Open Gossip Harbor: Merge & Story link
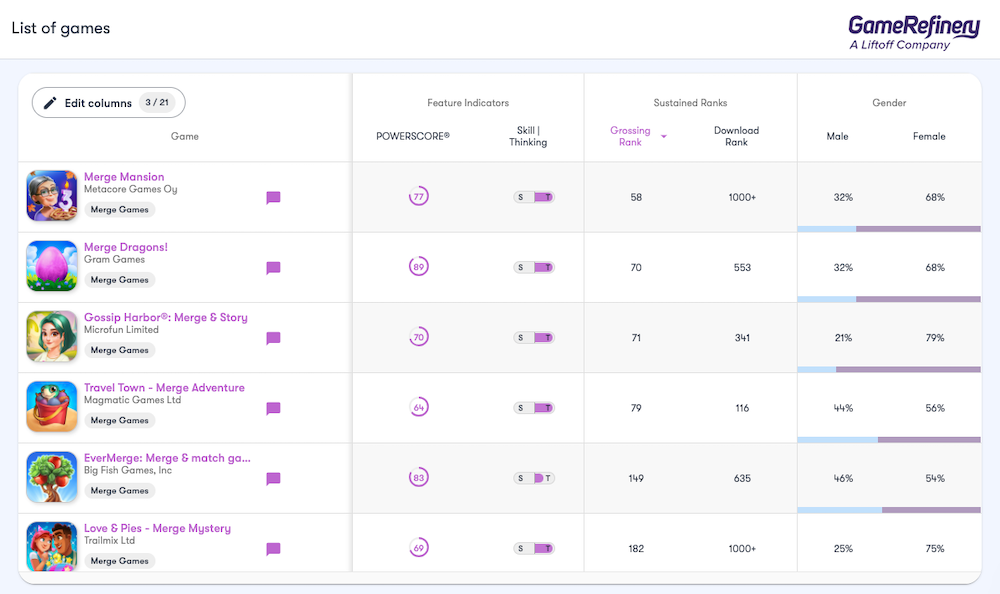The image size is (1000, 594). pyautogui.click(x=166, y=317)
